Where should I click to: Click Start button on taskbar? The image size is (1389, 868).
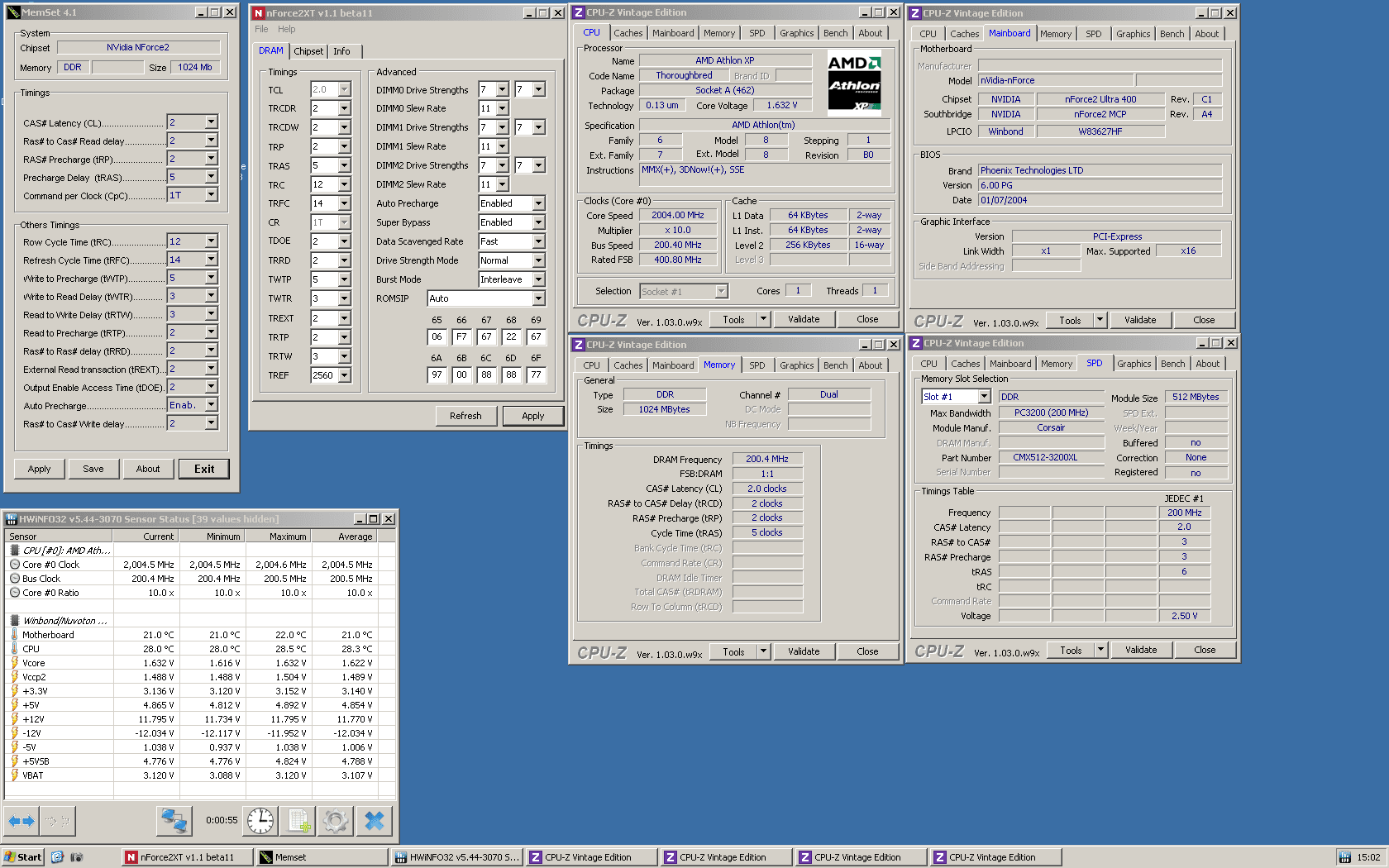22,857
